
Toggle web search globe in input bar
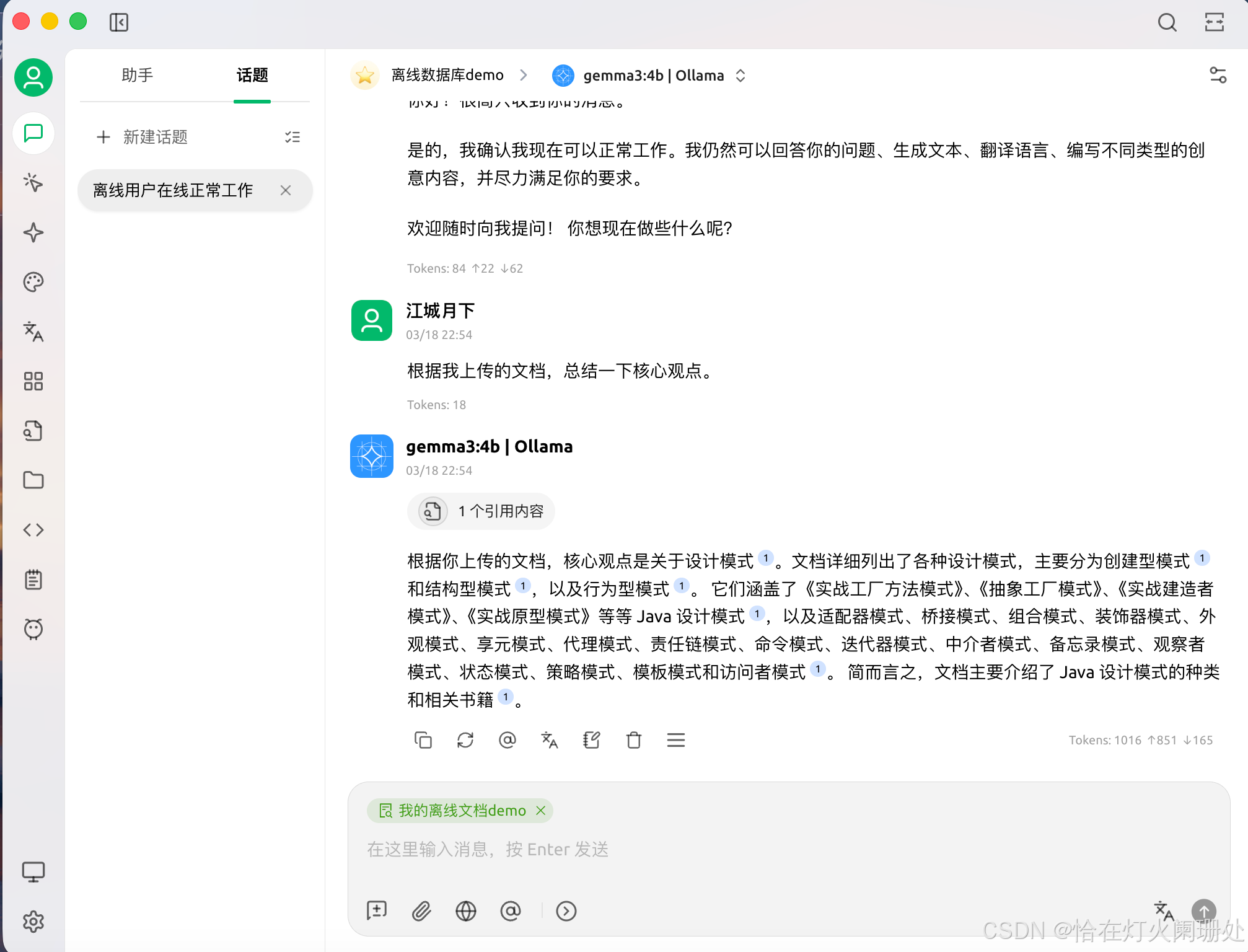466,911
